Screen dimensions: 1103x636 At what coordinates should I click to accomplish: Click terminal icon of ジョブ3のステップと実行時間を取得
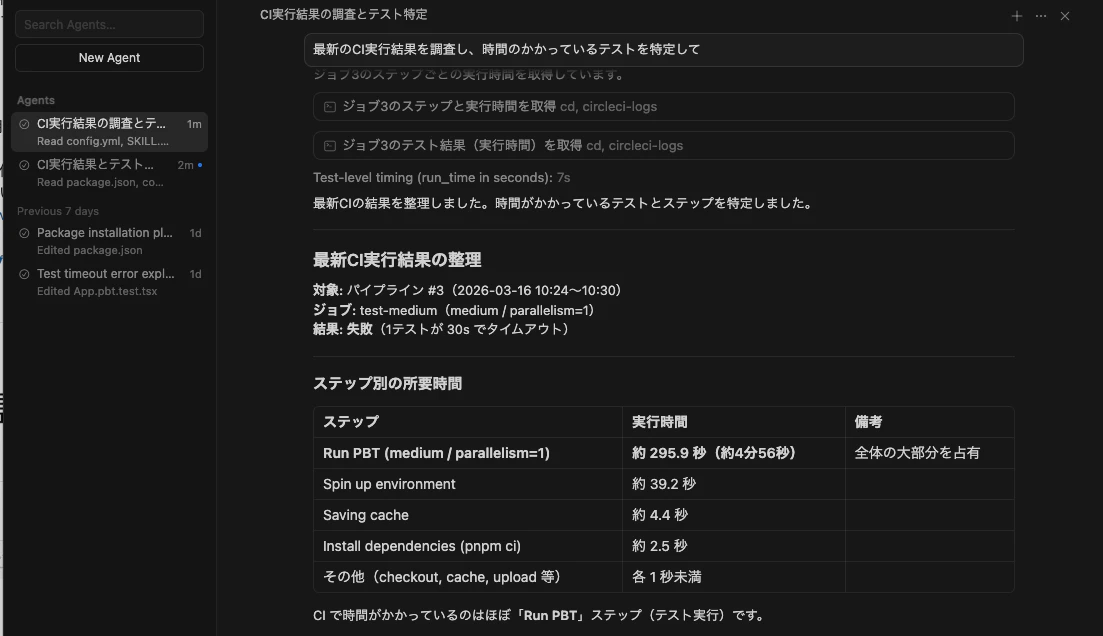[x=329, y=107]
